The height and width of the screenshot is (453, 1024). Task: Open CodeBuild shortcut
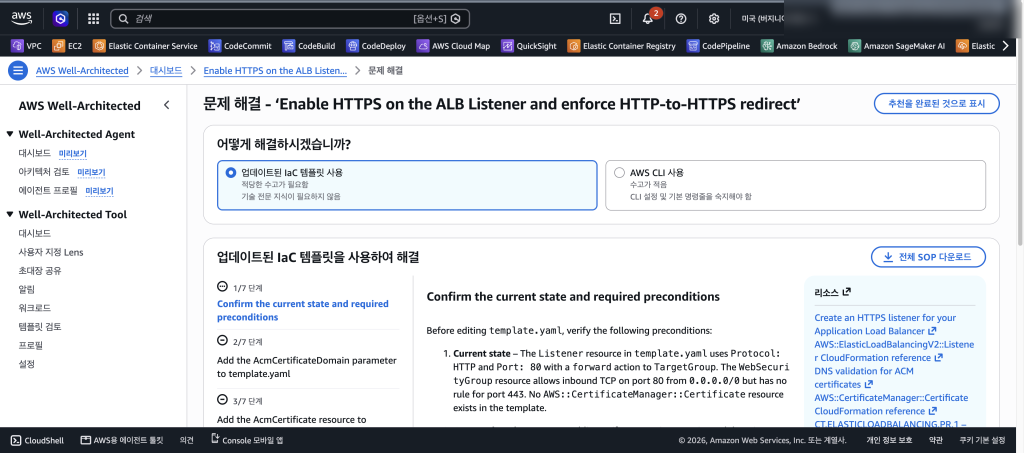pyautogui.click(x=309, y=46)
